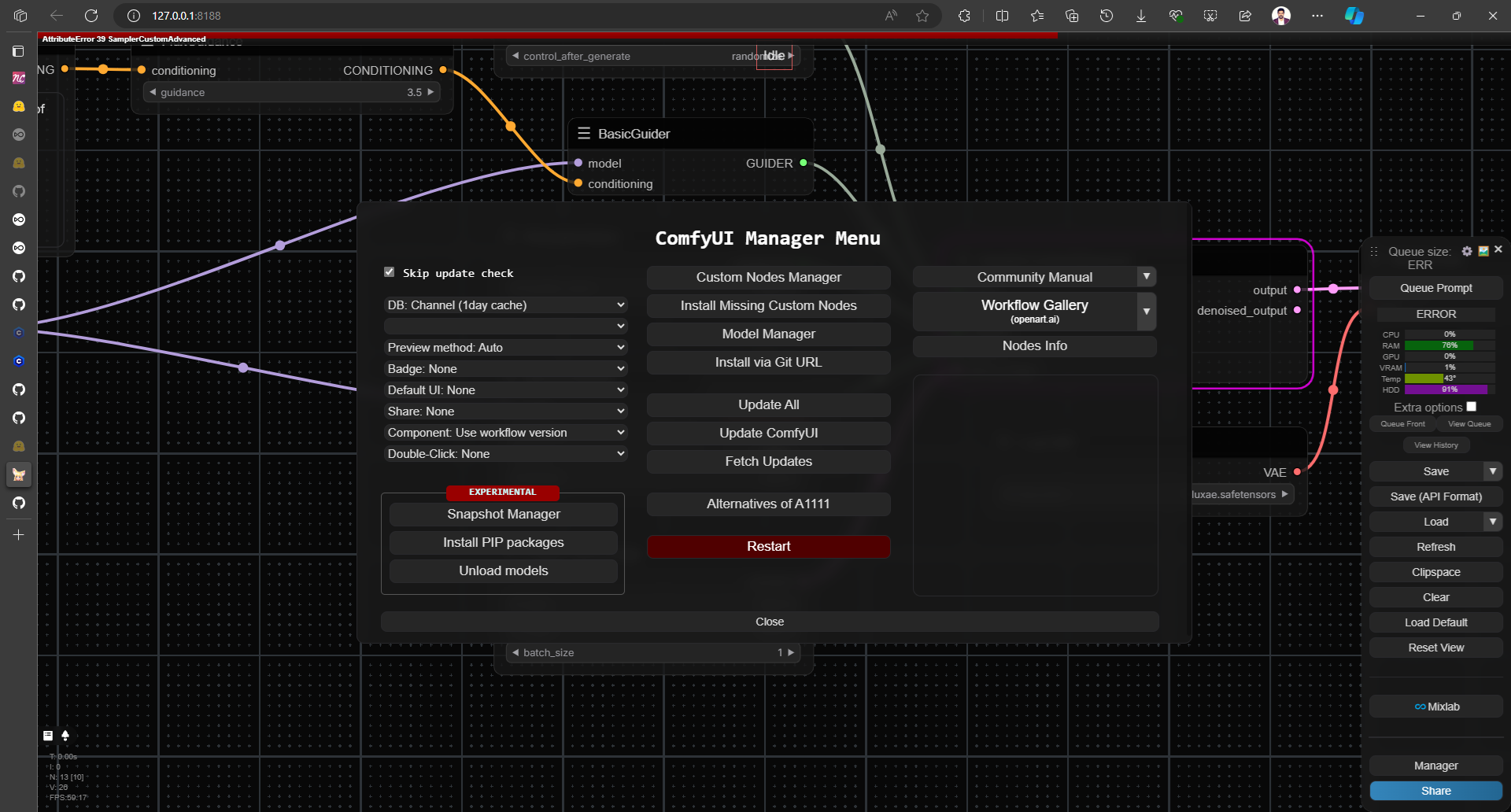Decrease guidance value with the left arrow

tap(153, 92)
